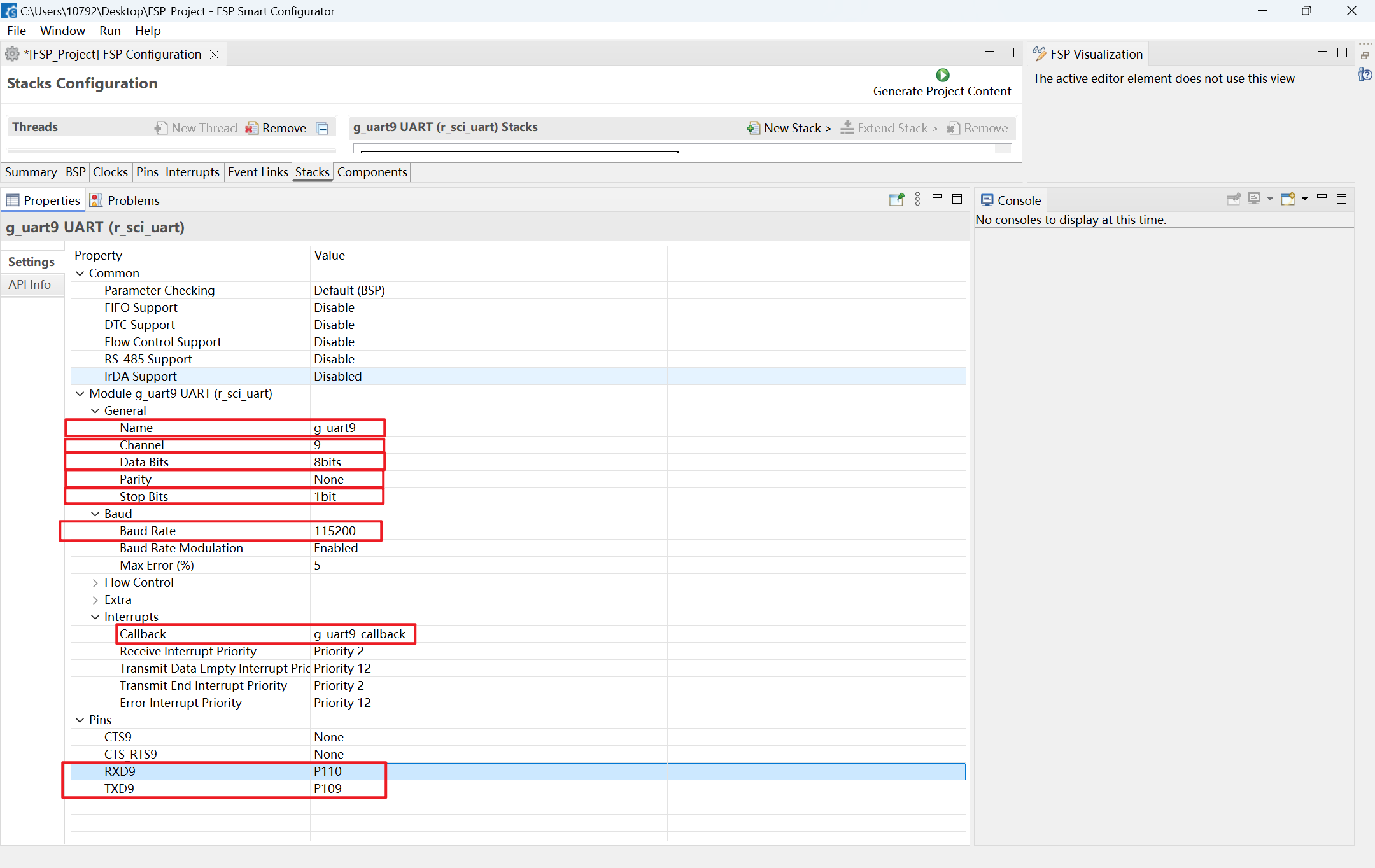Collapse the Module g_uart9 UART group
Viewport: 1375px width, 868px height.
click(x=80, y=393)
